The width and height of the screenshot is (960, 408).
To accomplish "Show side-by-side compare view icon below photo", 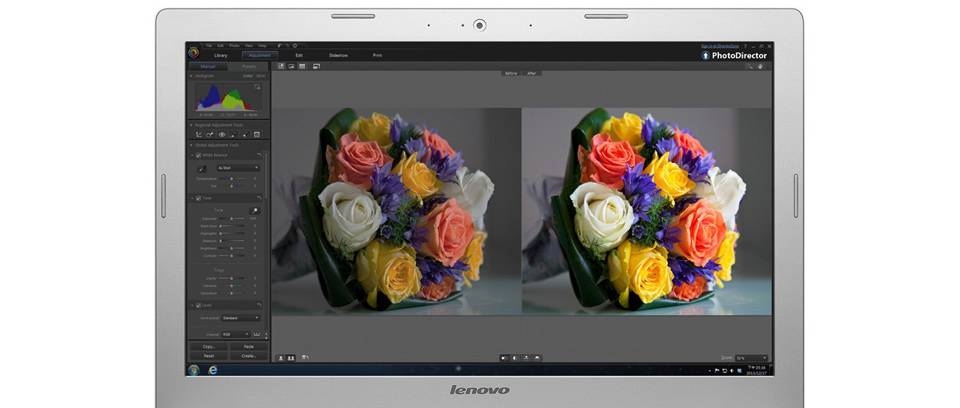I will pyautogui.click(x=292, y=356).
